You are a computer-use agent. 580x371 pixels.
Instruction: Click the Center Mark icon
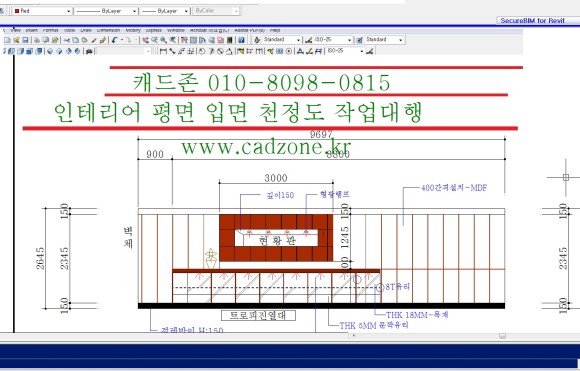pos(289,51)
